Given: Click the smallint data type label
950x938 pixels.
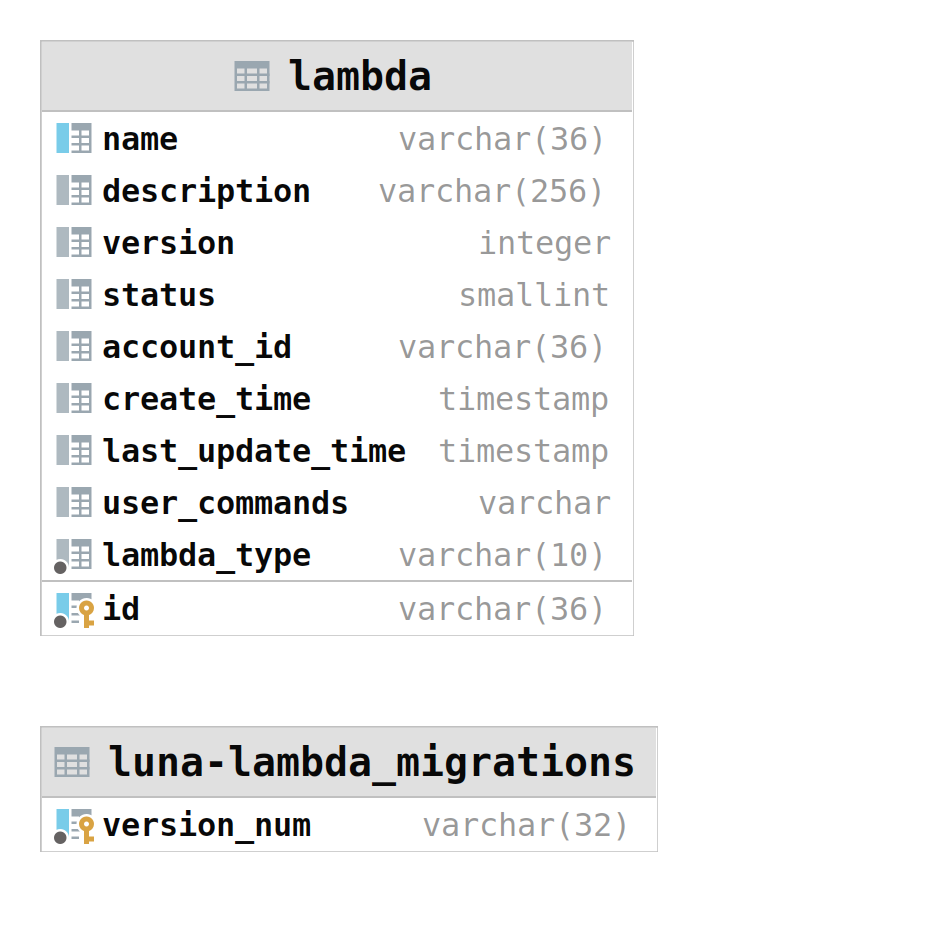Looking at the screenshot, I should pyautogui.click(x=533, y=295).
